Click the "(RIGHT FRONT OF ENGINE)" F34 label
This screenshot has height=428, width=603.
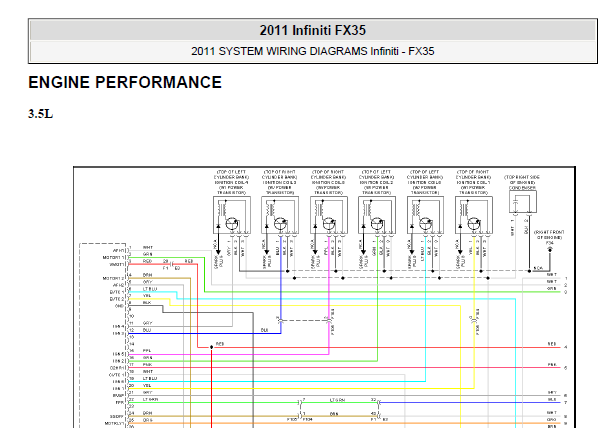pyautogui.click(x=550, y=235)
